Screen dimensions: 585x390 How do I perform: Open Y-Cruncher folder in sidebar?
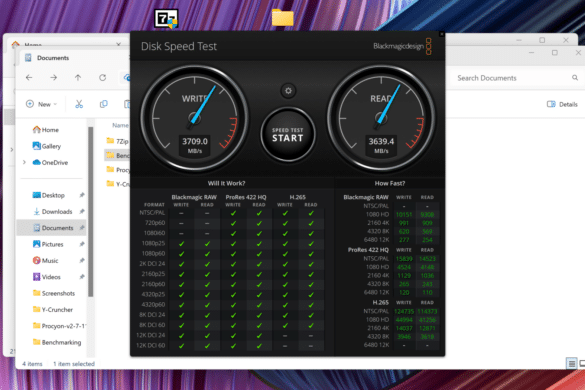click(53, 309)
